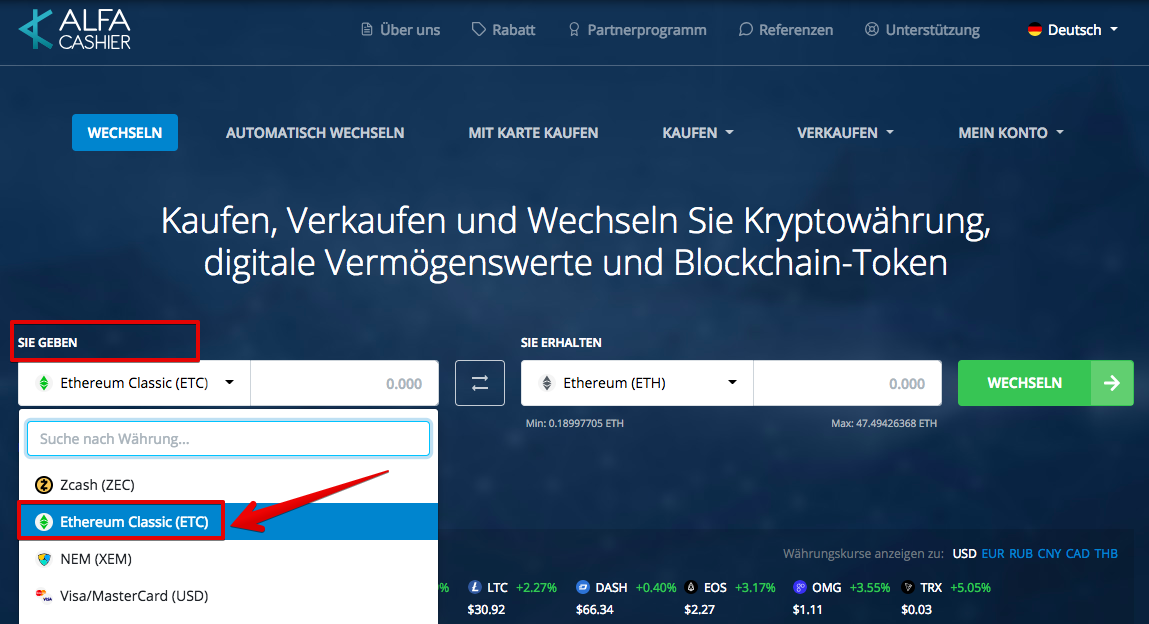1149x624 pixels.
Task: Click the TRX price $0.03
Action: (917, 609)
